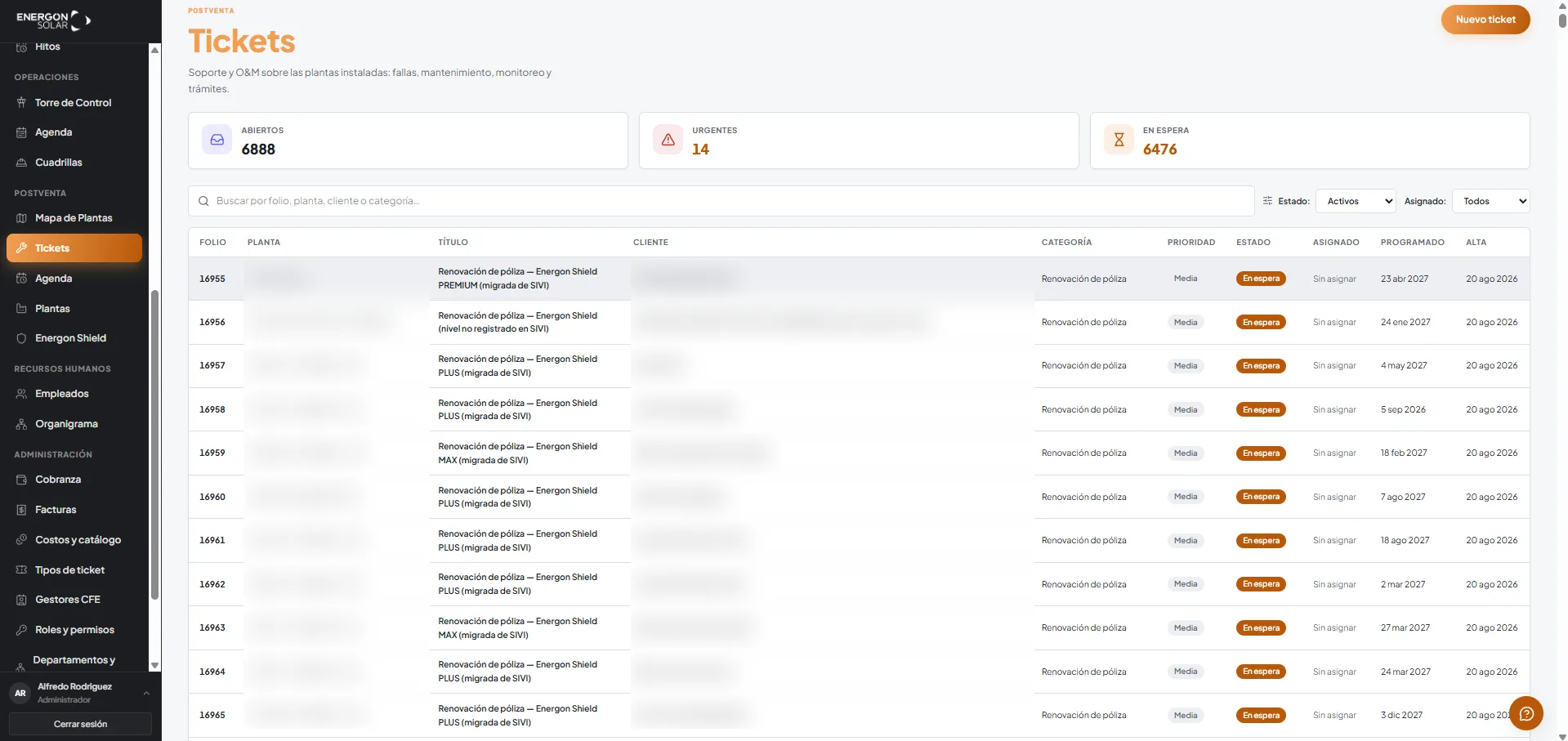This screenshot has height=741, width=1568.
Task: Click the En espera badge on row 16957
Action: click(1261, 366)
